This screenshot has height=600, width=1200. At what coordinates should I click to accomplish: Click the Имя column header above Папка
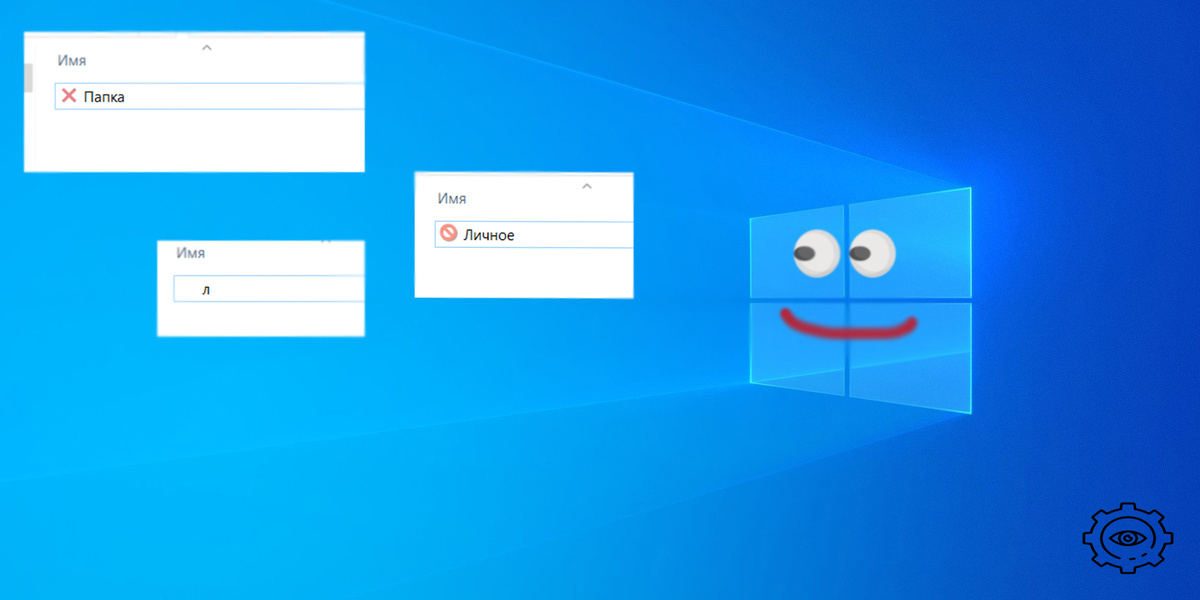(71, 61)
